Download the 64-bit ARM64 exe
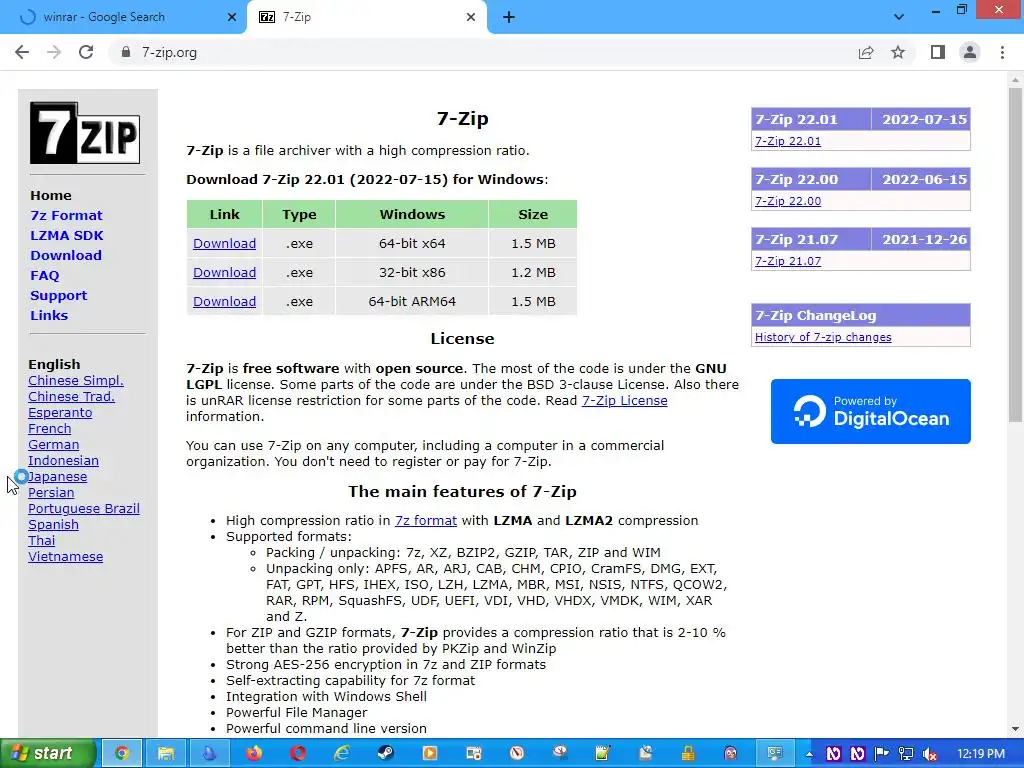1024x768 pixels. (x=224, y=302)
